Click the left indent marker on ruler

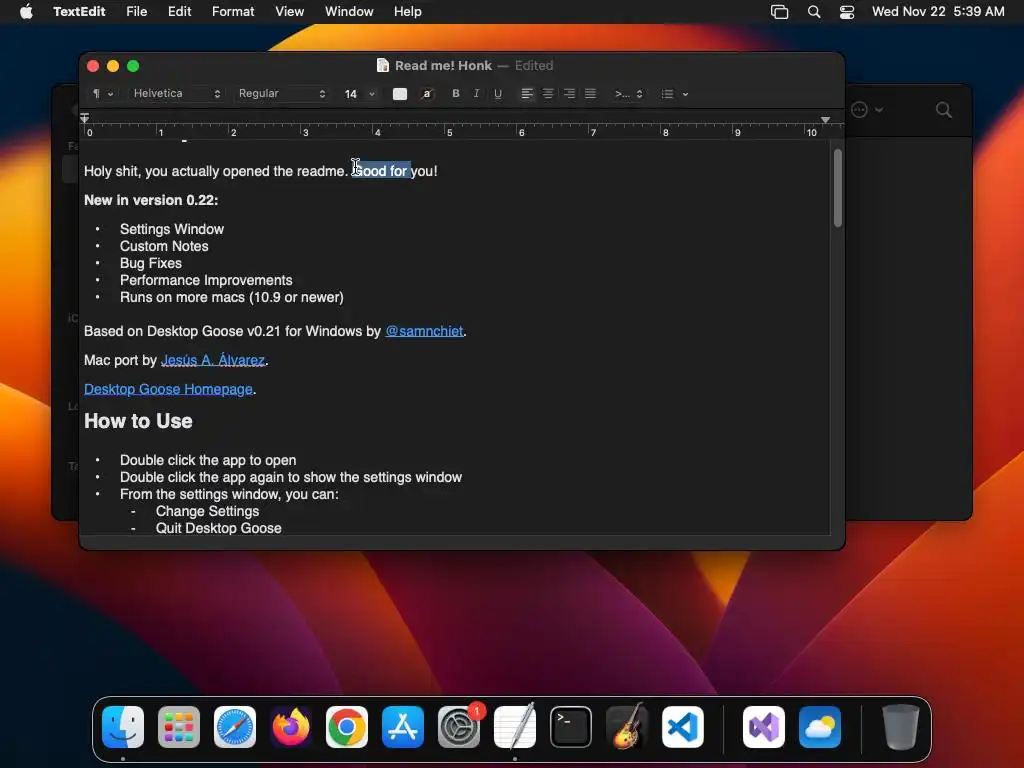tap(84, 118)
